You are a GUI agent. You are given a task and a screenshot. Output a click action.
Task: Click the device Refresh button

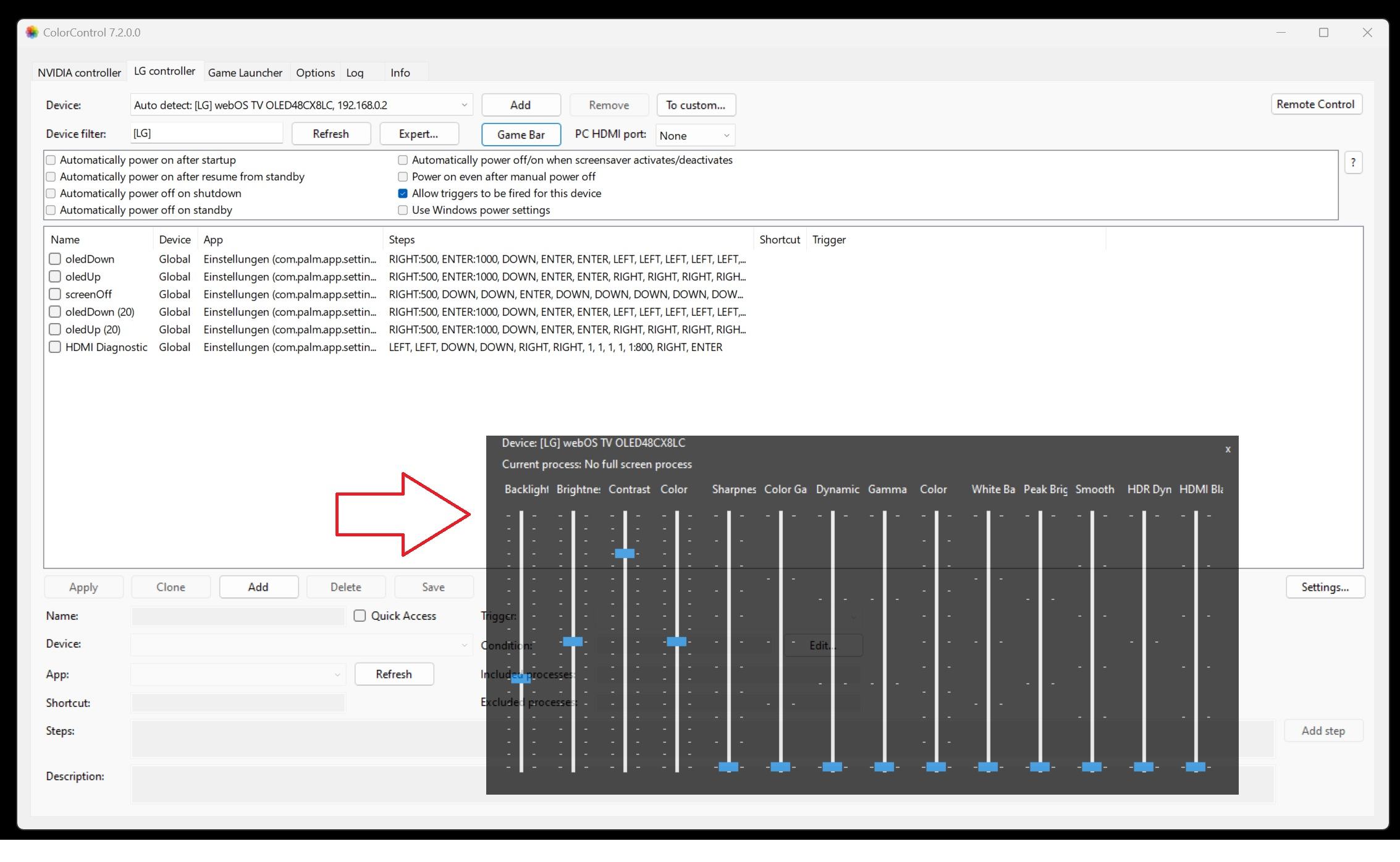(331, 134)
